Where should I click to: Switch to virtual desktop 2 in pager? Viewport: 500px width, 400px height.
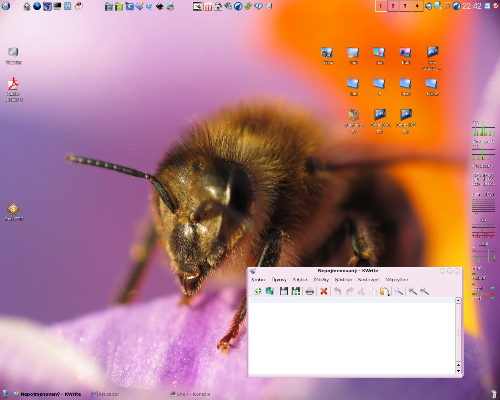tap(393, 6)
